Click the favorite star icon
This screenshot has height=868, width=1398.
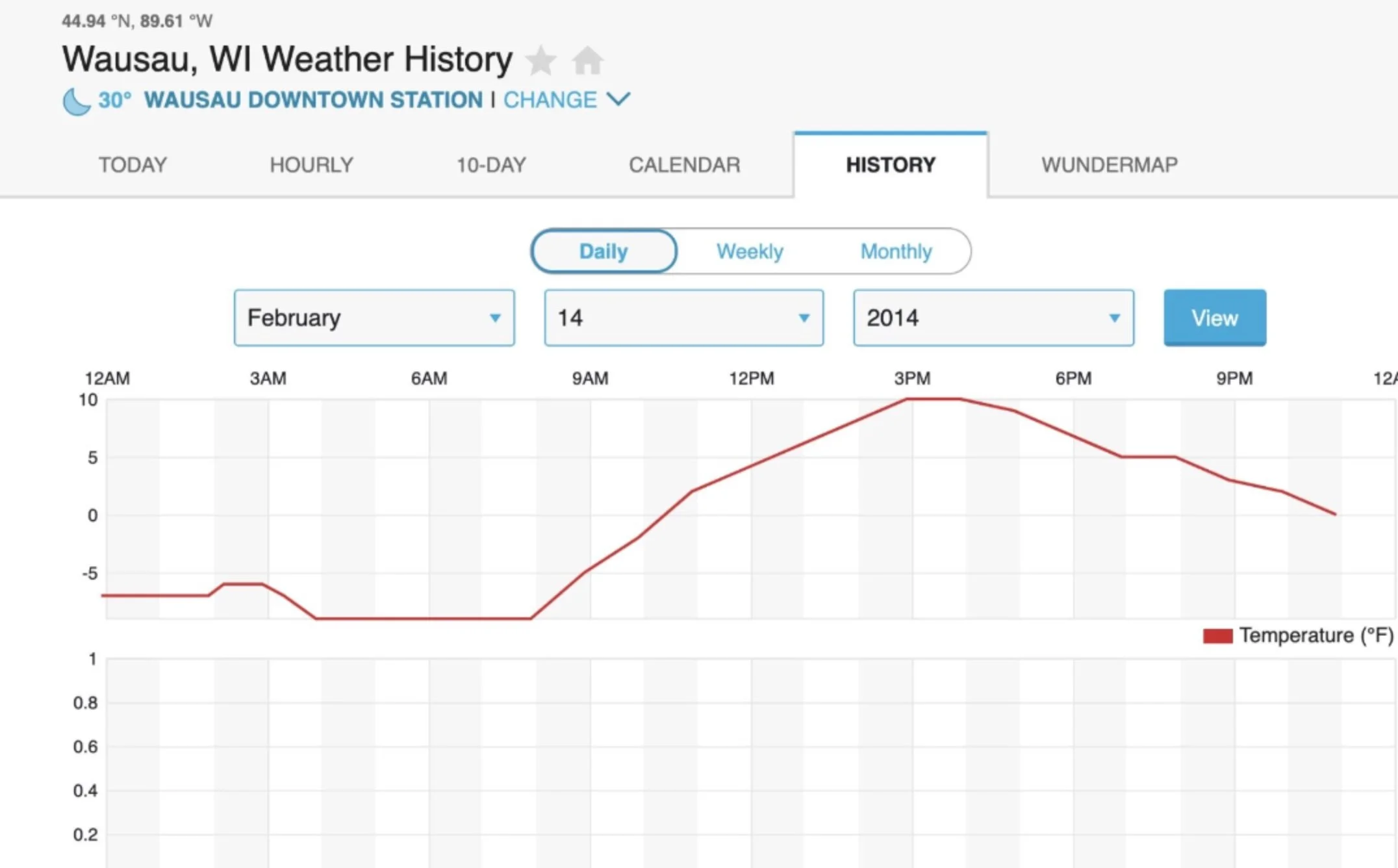(x=540, y=61)
